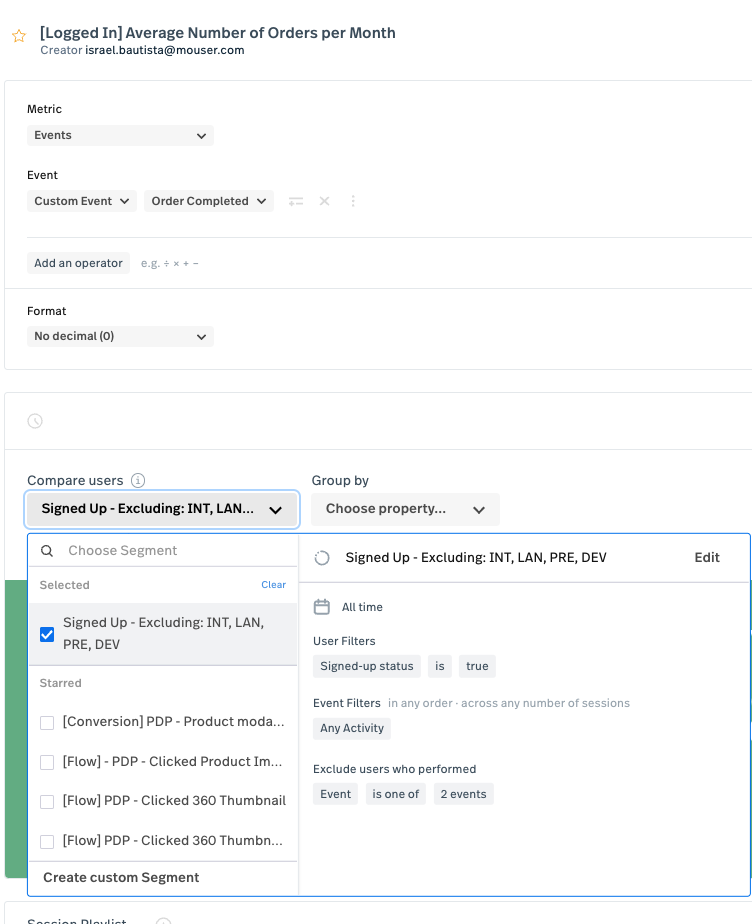Open the Group by Choose property dropdown
Image resolution: width=752 pixels, height=924 pixels.
[x=405, y=509]
